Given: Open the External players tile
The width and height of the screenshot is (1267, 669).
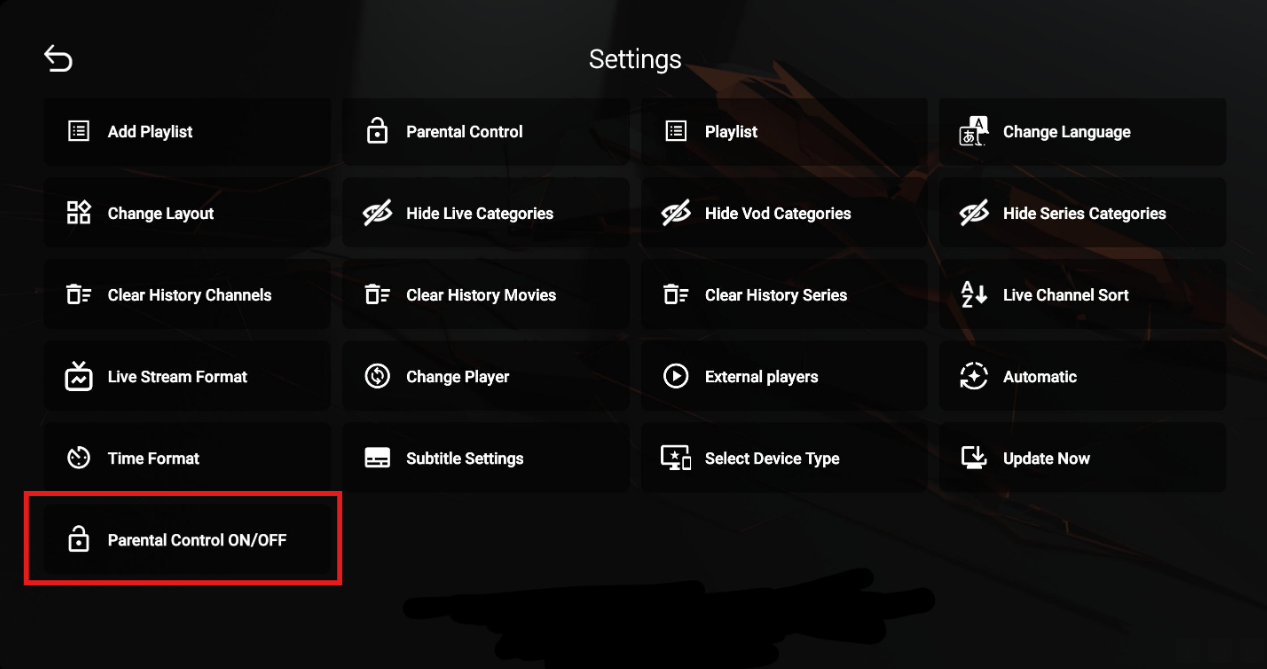Looking at the screenshot, I should click(784, 377).
